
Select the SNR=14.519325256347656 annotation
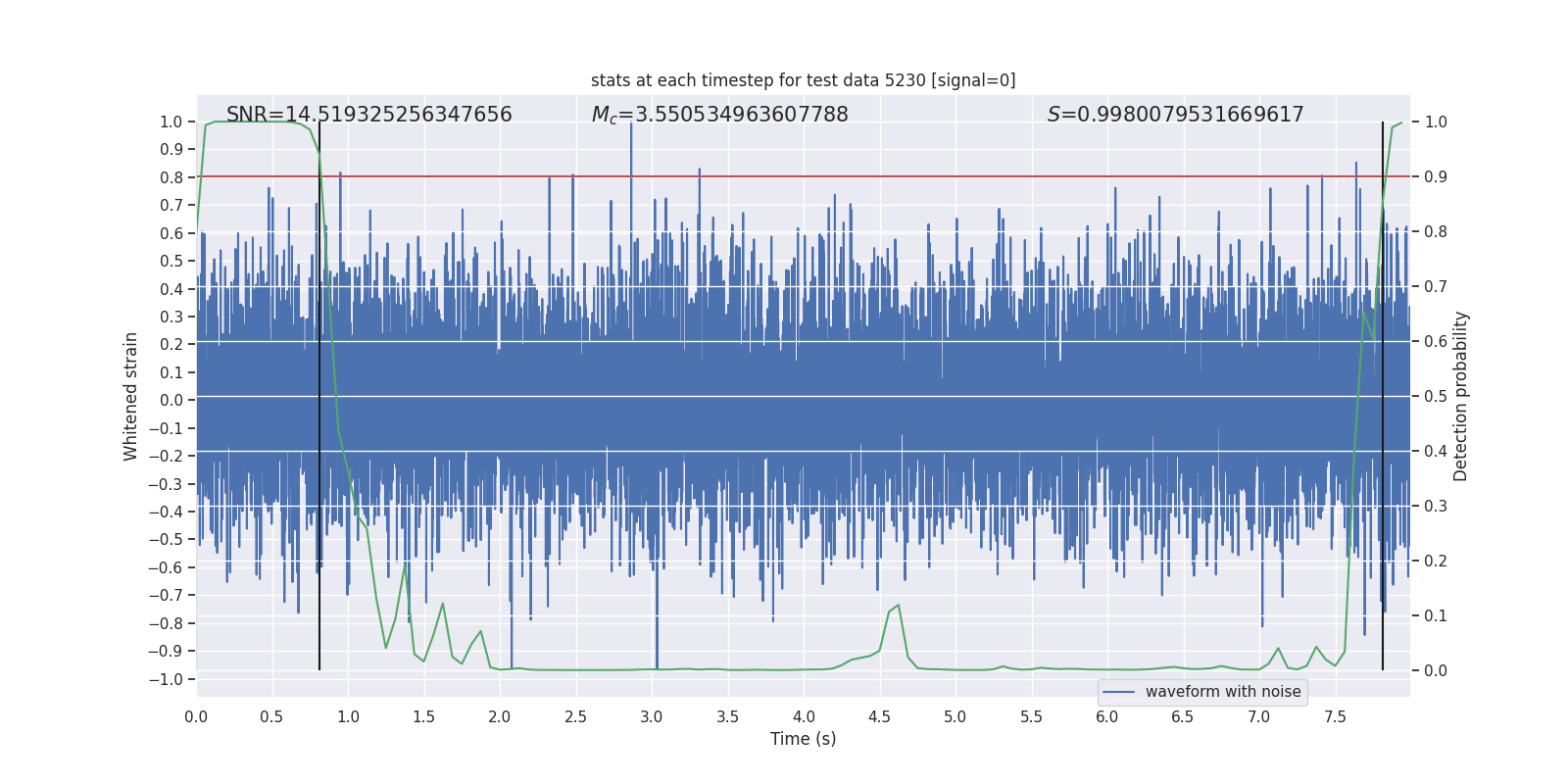369,115
